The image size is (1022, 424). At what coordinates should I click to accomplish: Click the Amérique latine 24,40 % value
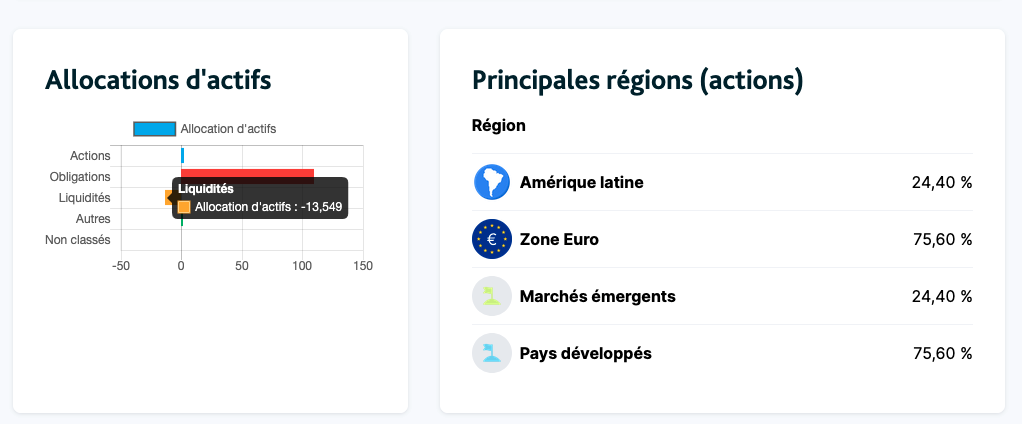[942, 182]
